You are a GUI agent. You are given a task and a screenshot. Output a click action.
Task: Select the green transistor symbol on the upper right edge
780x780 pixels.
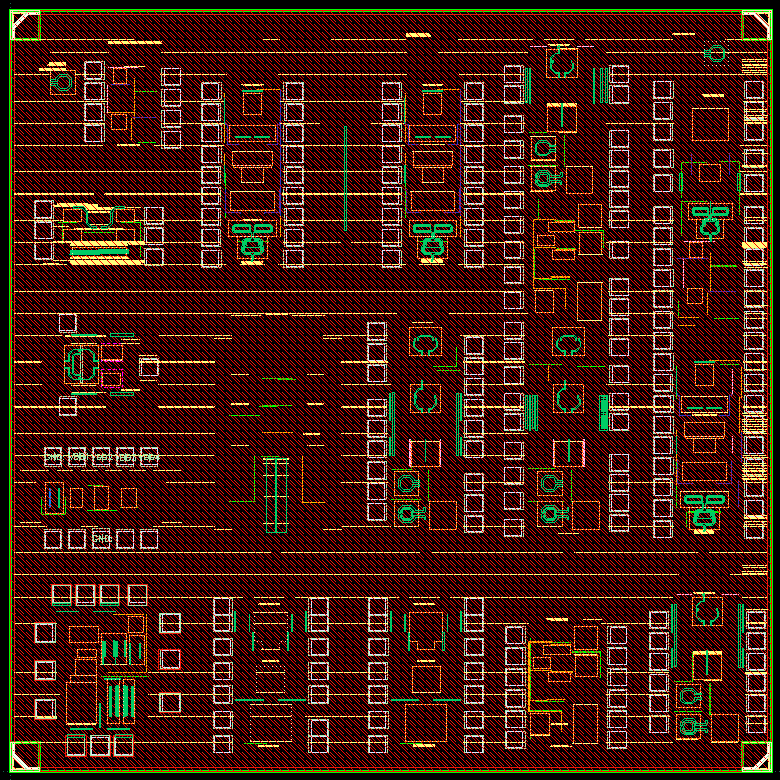pos(710,220)
